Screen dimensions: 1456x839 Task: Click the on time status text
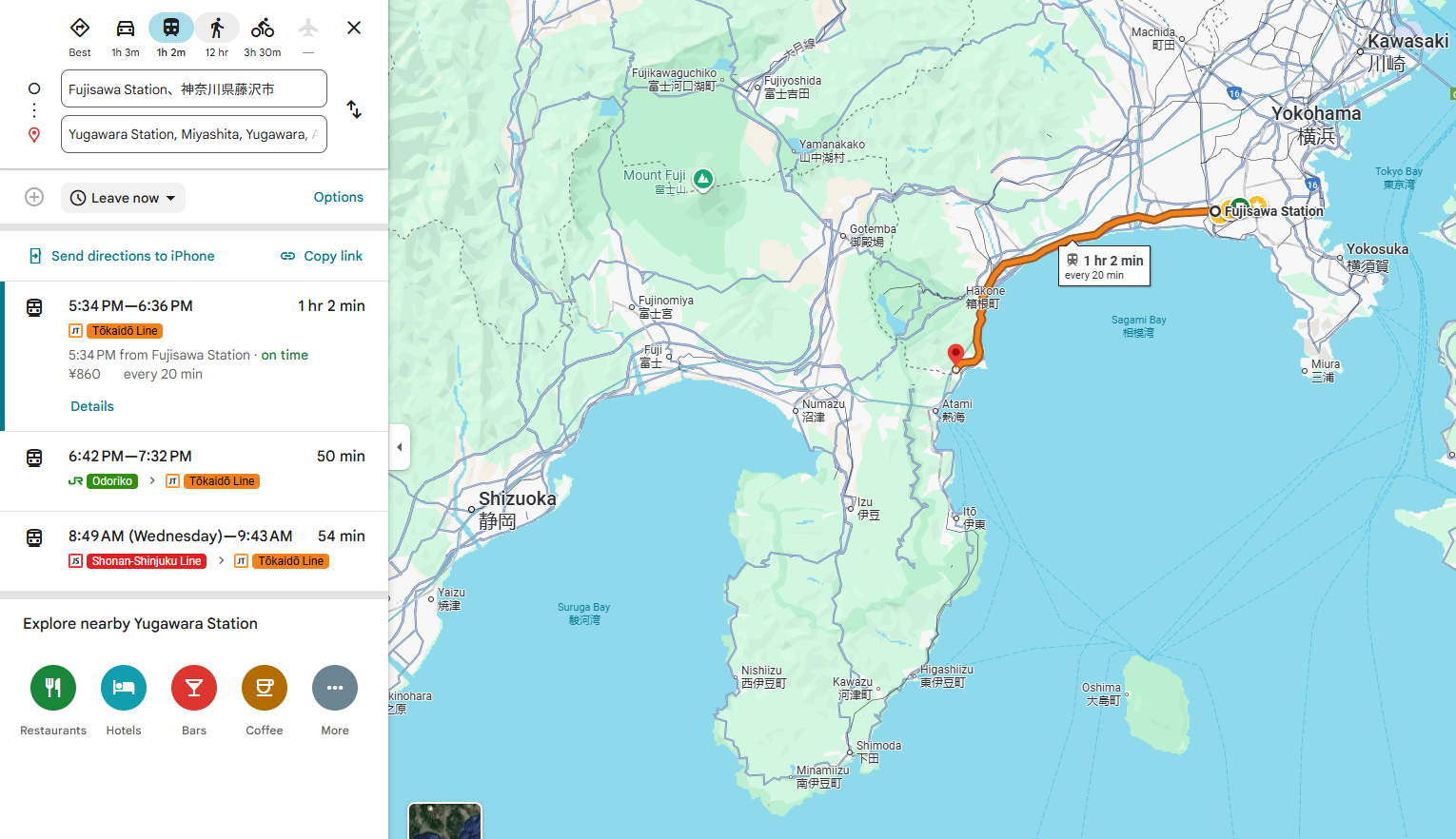[x=285, y=355]
